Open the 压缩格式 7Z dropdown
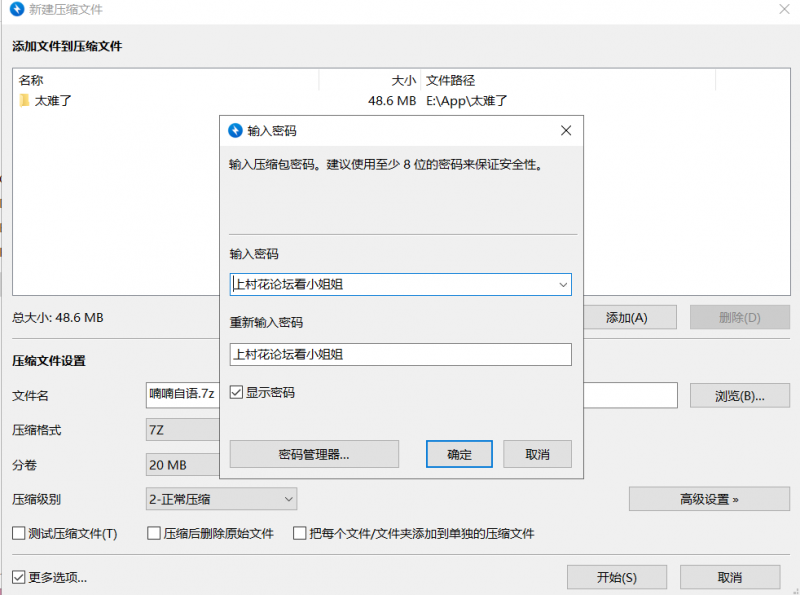 coord(180,430)
